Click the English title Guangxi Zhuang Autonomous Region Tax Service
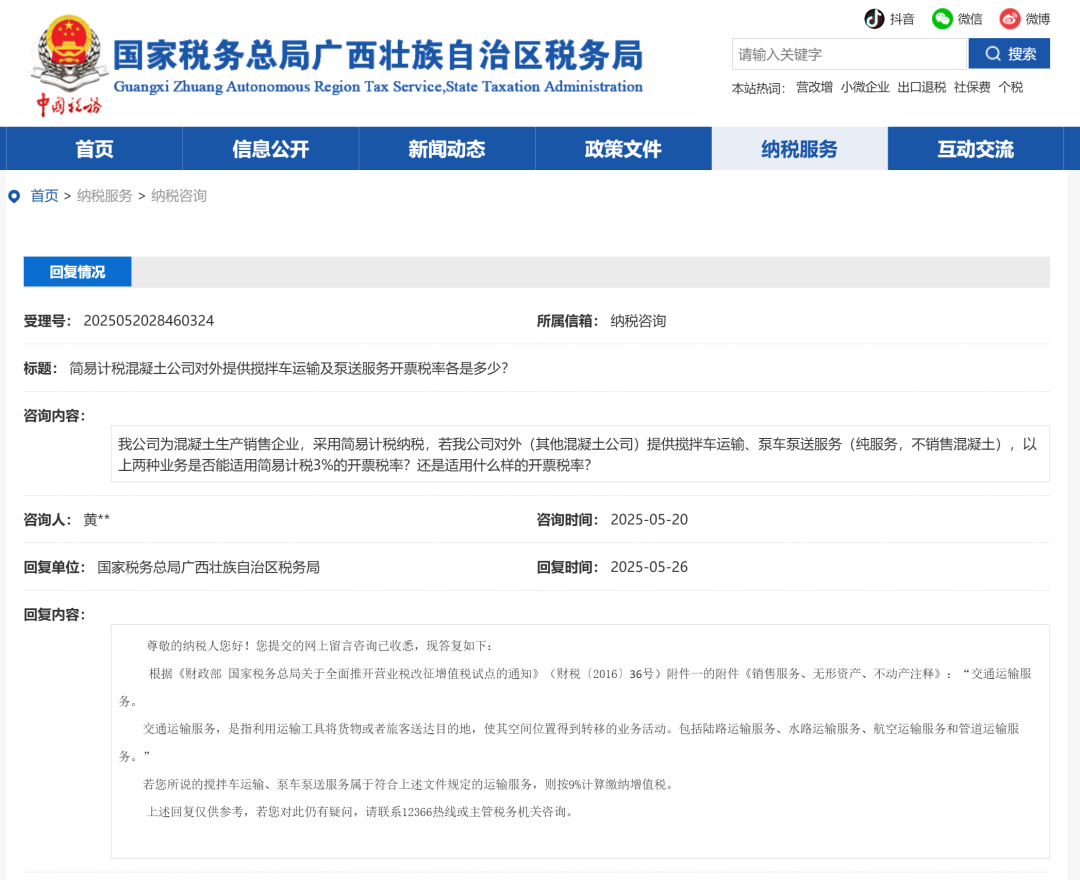Image resolution: width=1080 pixels, height=880 pixels. (x=377, y=87)
